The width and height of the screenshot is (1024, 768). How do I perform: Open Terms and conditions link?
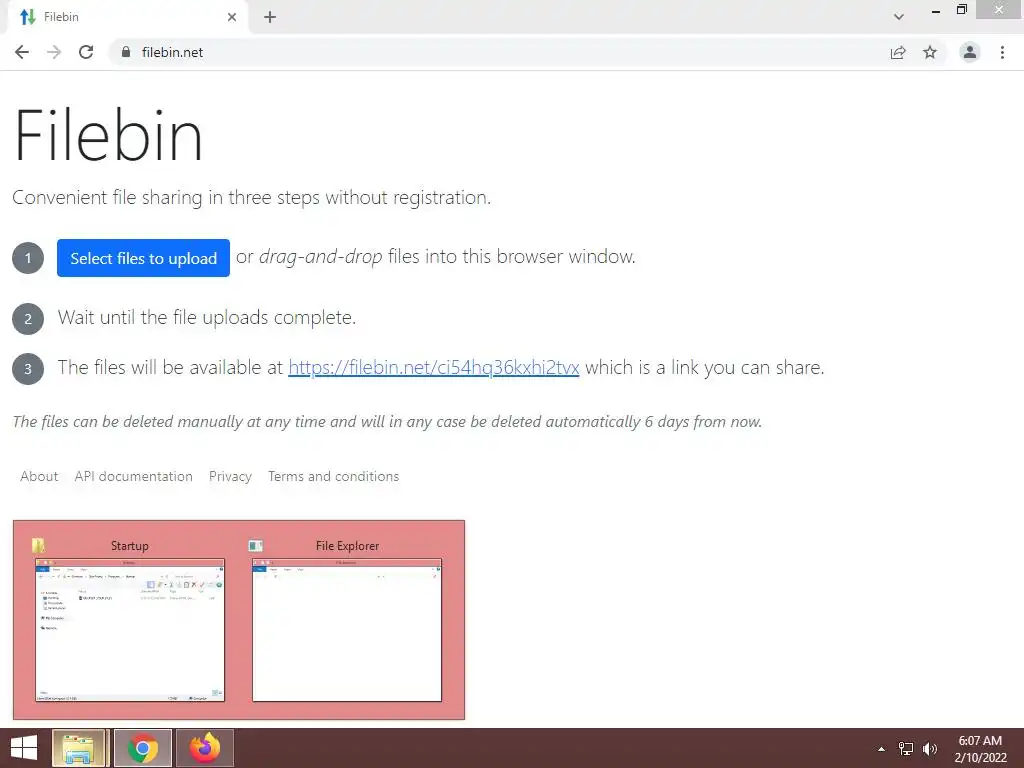[333, 476]
